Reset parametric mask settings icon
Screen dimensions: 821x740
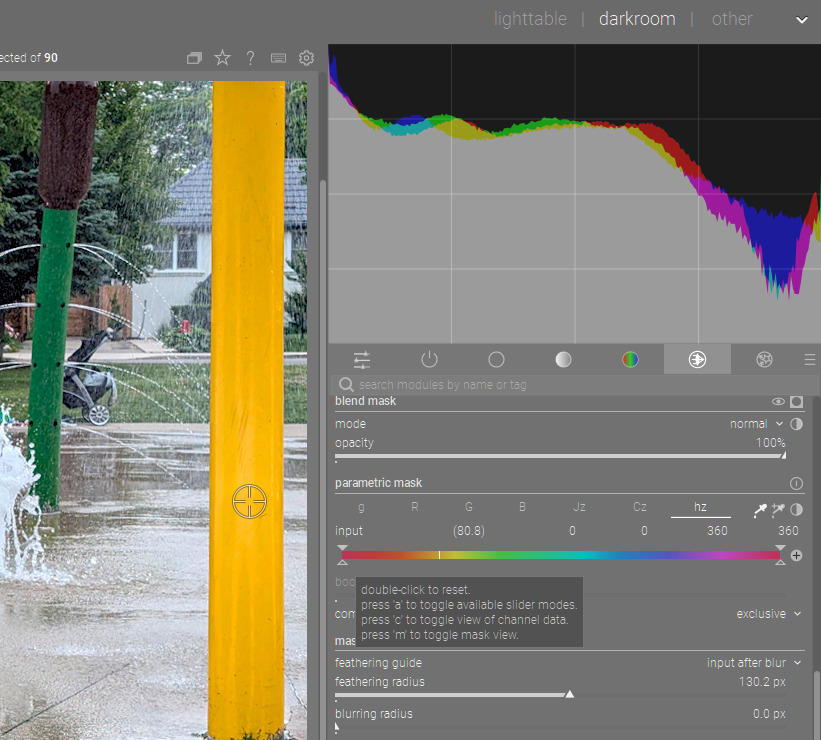coord(796,483)
